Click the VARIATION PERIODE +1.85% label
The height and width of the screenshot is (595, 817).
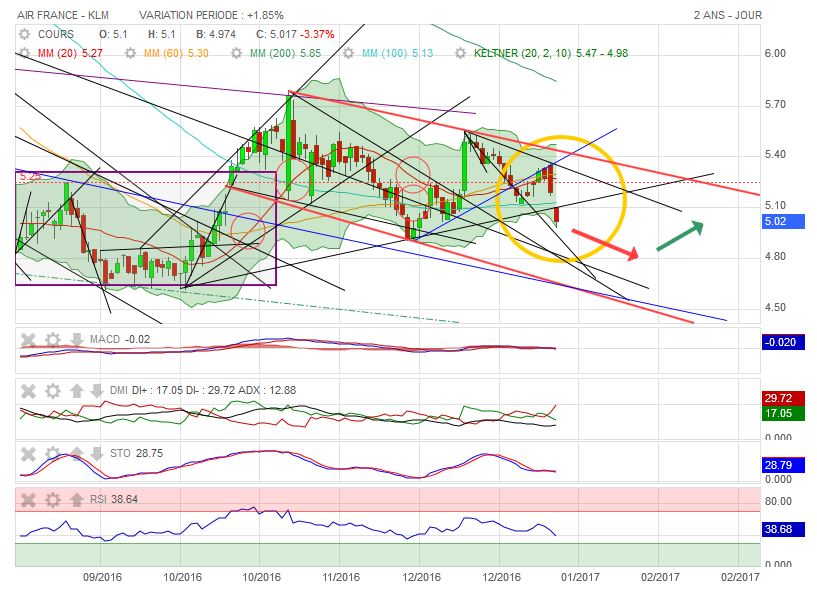(212, 15)
